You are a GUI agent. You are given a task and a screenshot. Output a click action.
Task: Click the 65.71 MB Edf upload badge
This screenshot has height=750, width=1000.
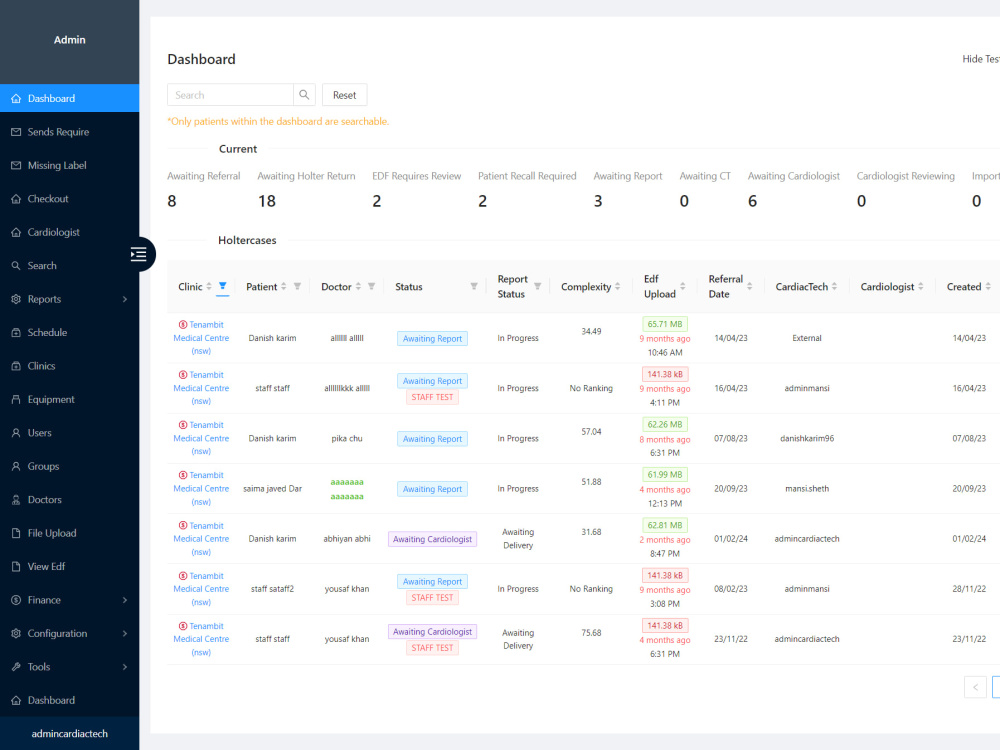click(665, 324)
